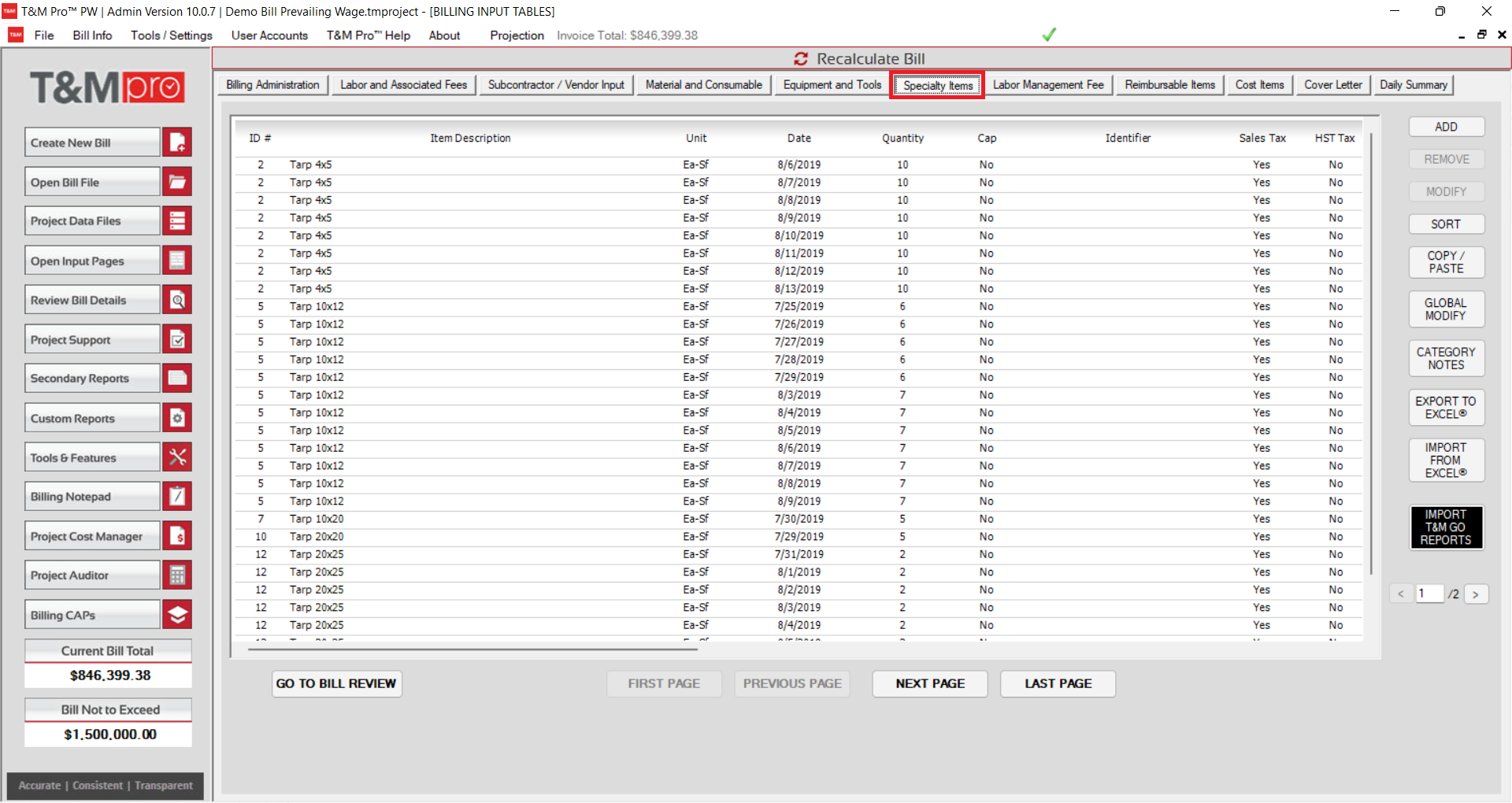
Task: Switch to Labor and Associated Fees tab
Action: click(403, 85)
